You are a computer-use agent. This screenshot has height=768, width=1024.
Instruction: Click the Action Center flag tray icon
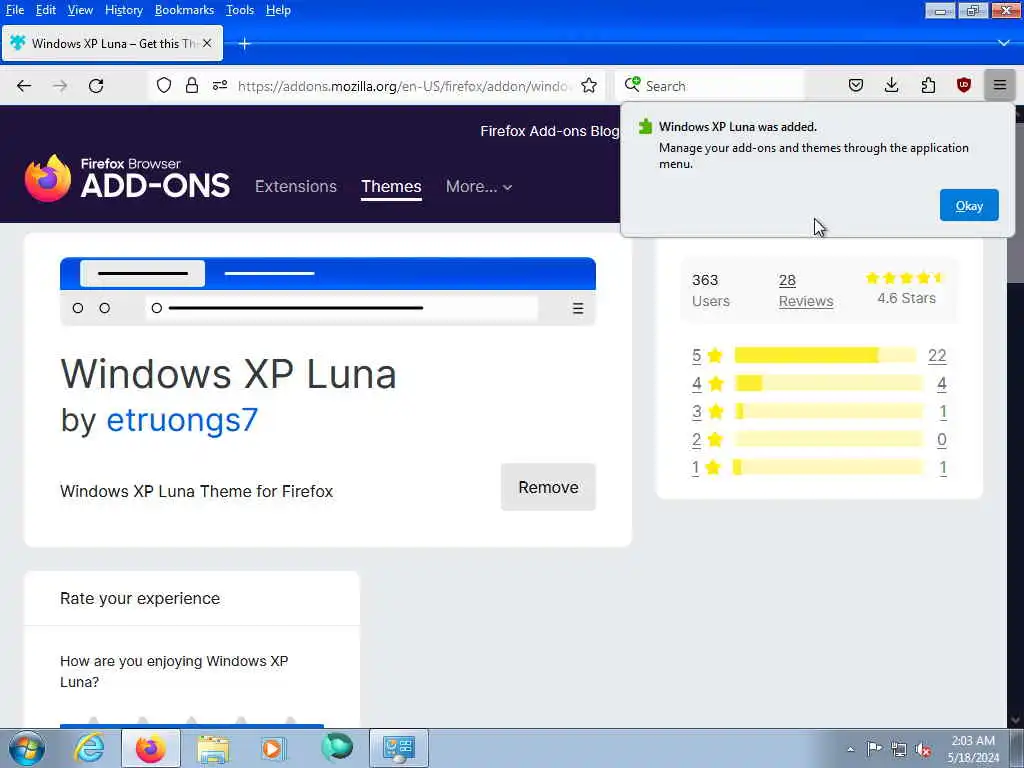click(874, 748)
